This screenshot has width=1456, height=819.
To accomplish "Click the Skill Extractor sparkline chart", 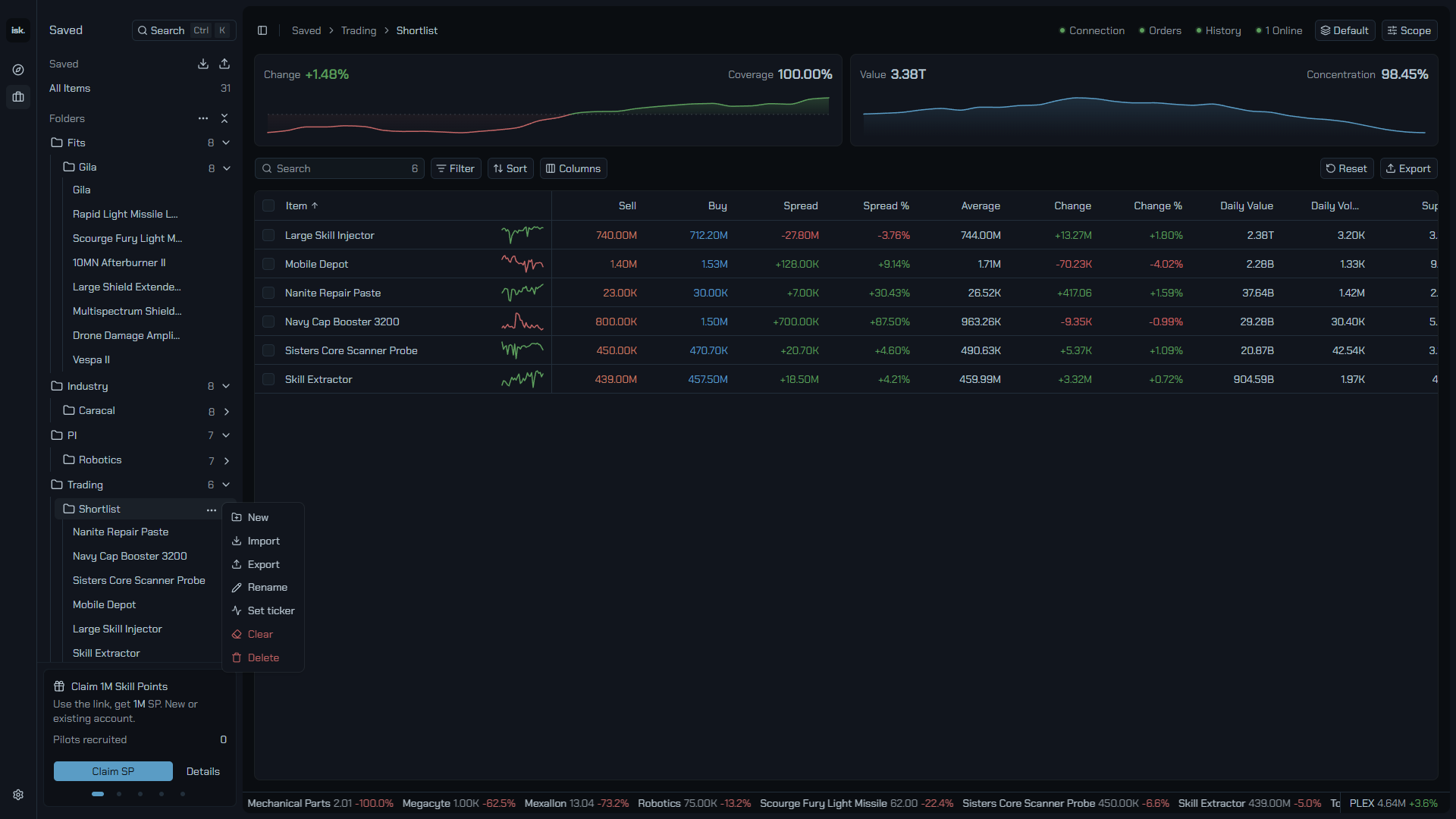I will pos(522,379).
